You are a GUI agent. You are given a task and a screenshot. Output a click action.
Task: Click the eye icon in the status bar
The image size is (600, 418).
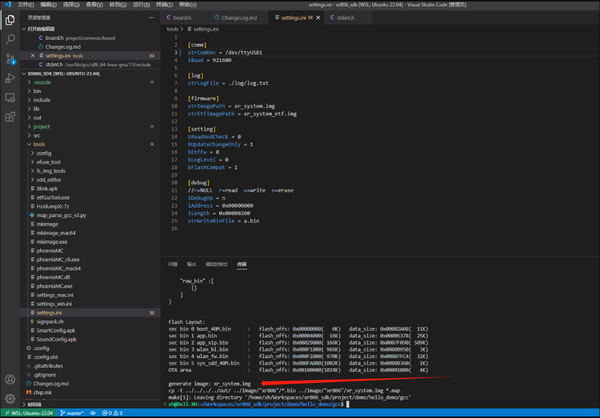pos(93,413)
